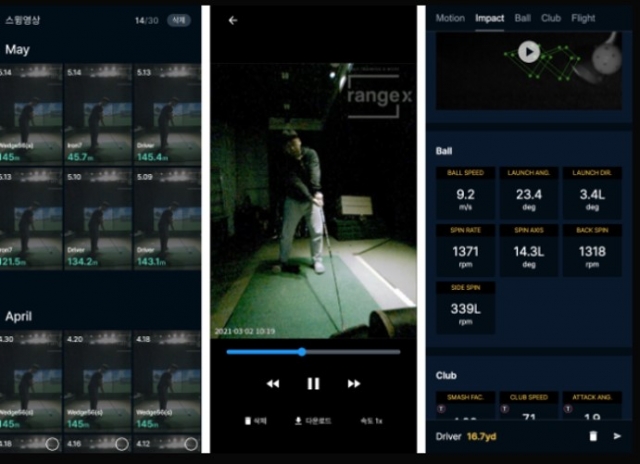640x464 pixels.
Task: Tap the 삭제 button in swing list header
Action: point(179,20)
